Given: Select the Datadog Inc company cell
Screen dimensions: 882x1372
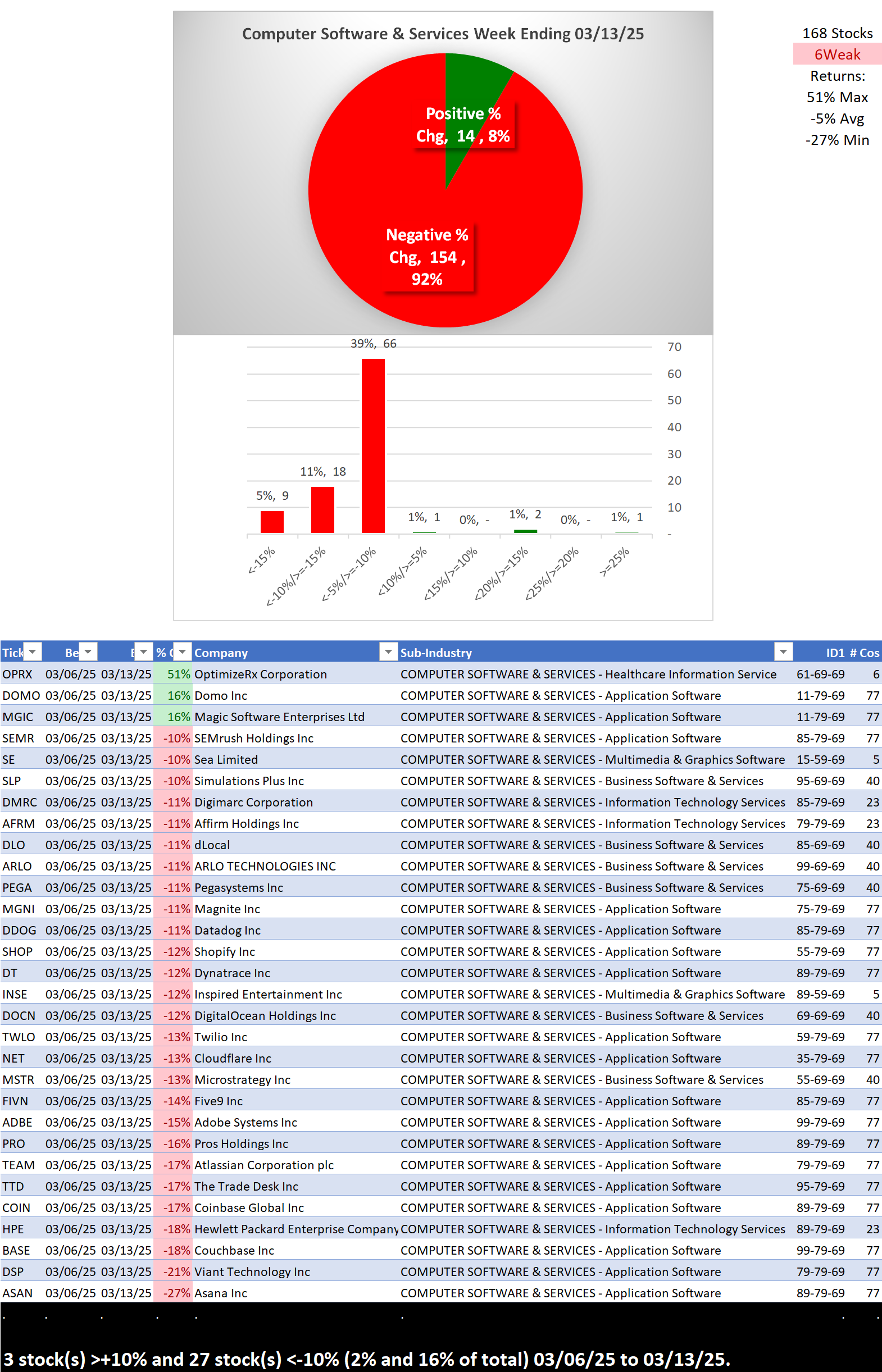Looking at the screenshot, I should 295,929.
